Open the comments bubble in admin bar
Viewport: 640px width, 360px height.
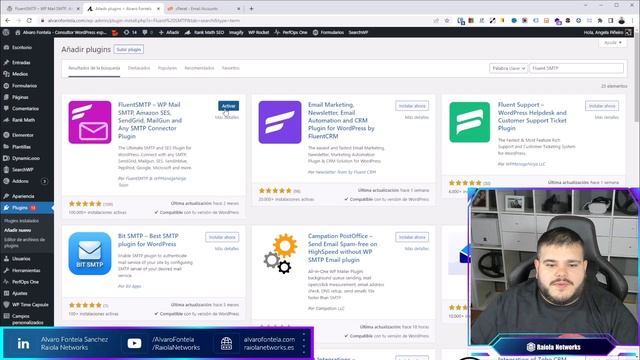147,32
